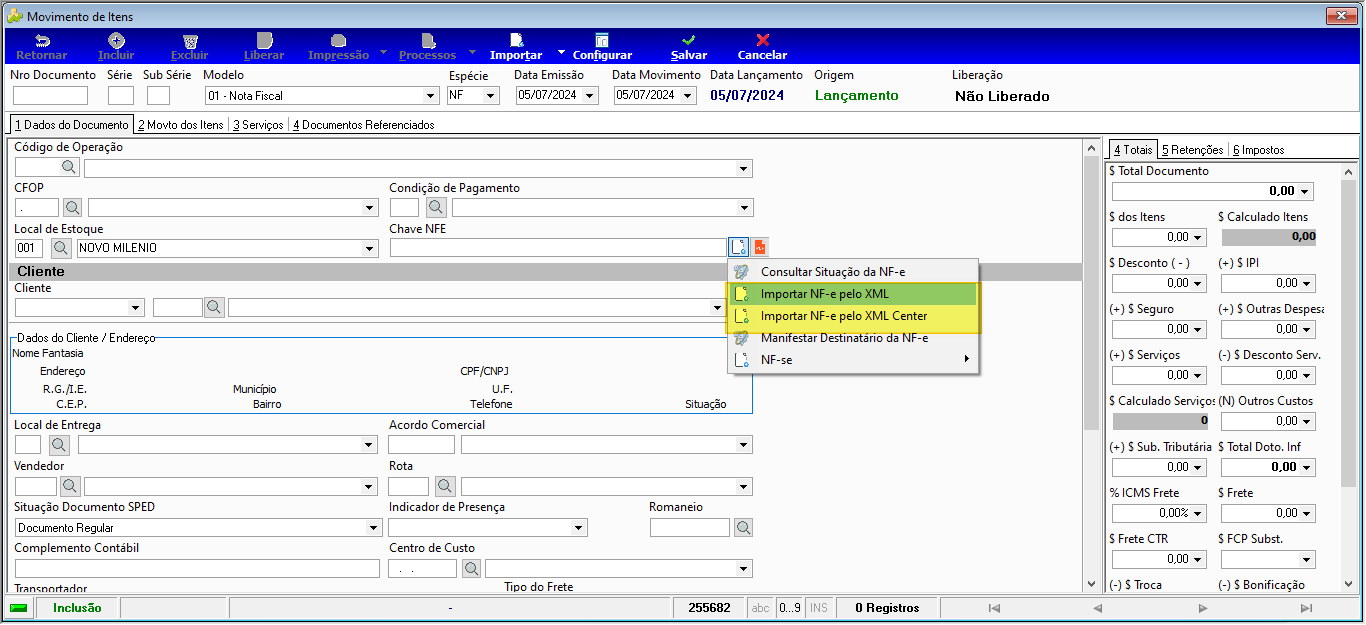Select Consultar Situação da NF-e menu entry
This screenshot has height=625, width=1366.
pos(853,271)
